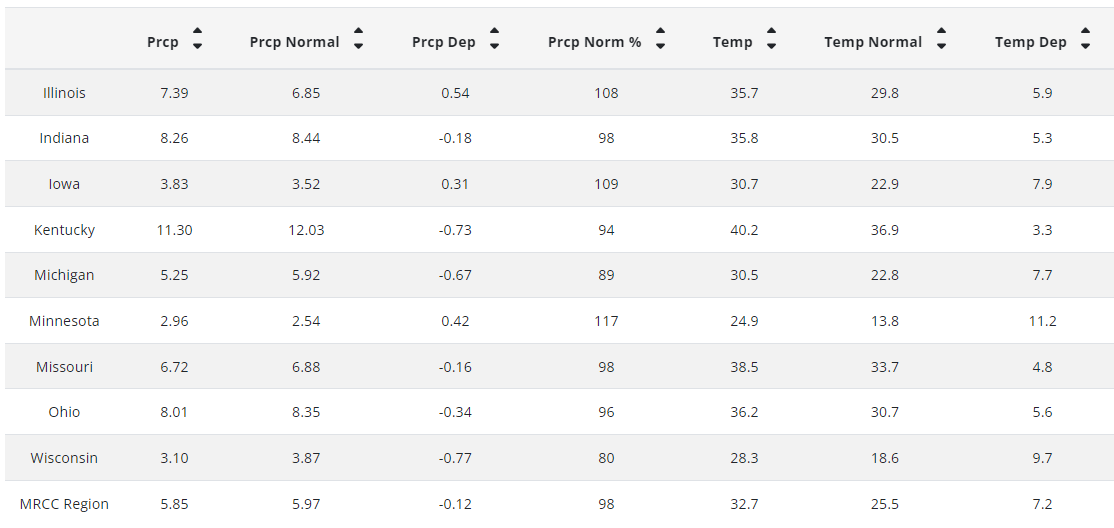
Task: Select the Iowa row label
Action: point(64,183)
